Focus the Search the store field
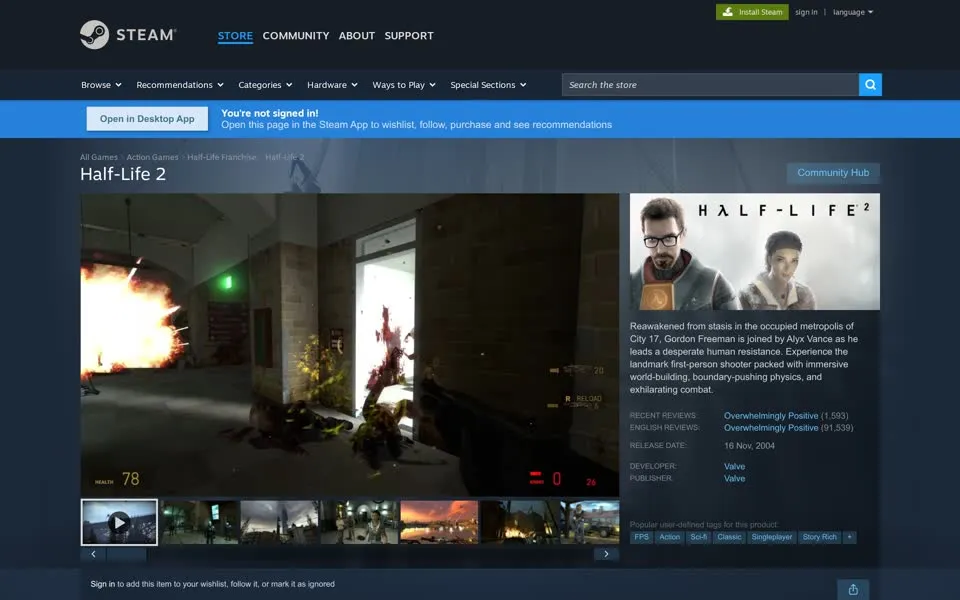This screenshot has width=960, height=600. [710, 84]
